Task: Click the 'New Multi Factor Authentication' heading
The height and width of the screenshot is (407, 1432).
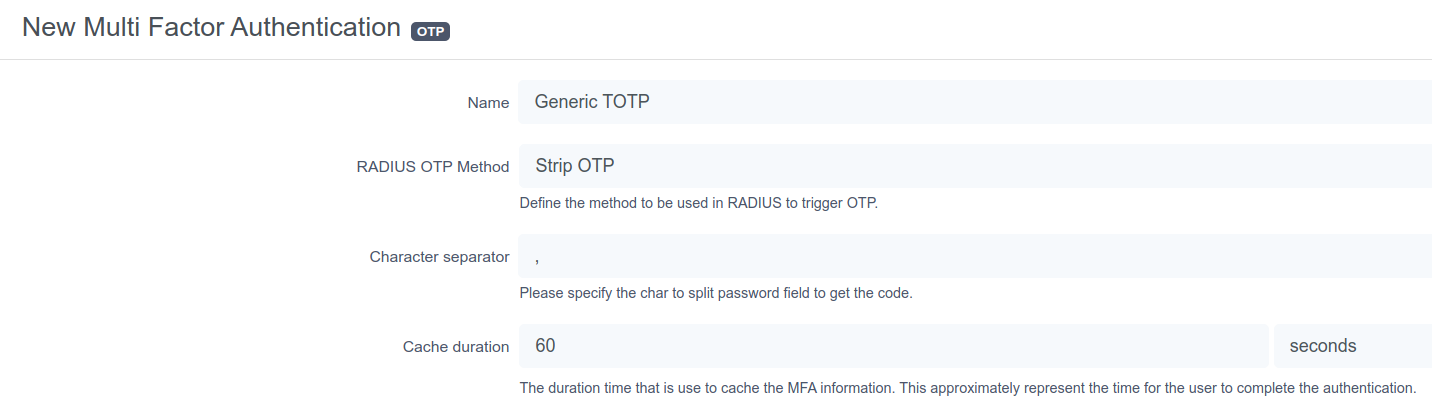Action: (211, 28)
